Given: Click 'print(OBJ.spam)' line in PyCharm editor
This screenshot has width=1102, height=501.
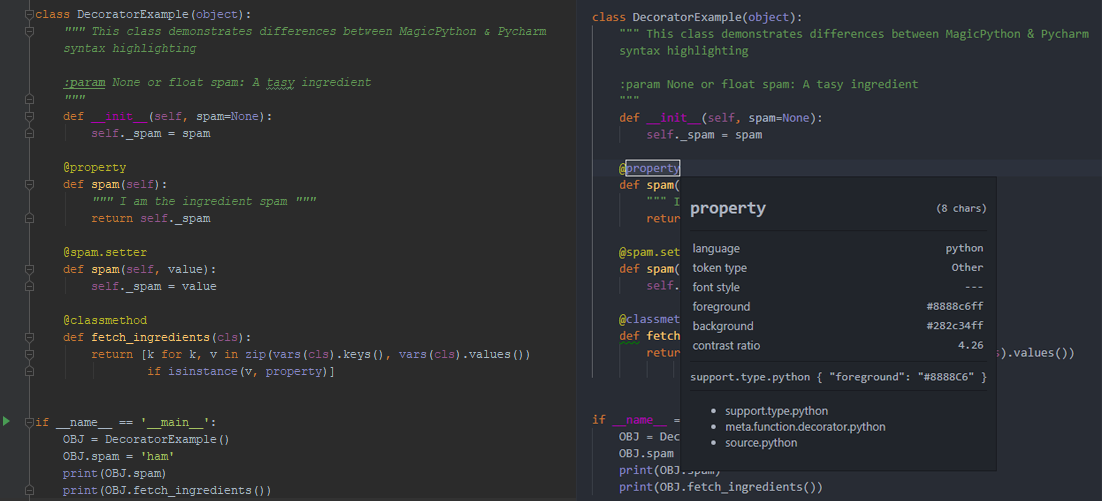Looking at the screenshot, I should tap(115, 473).
